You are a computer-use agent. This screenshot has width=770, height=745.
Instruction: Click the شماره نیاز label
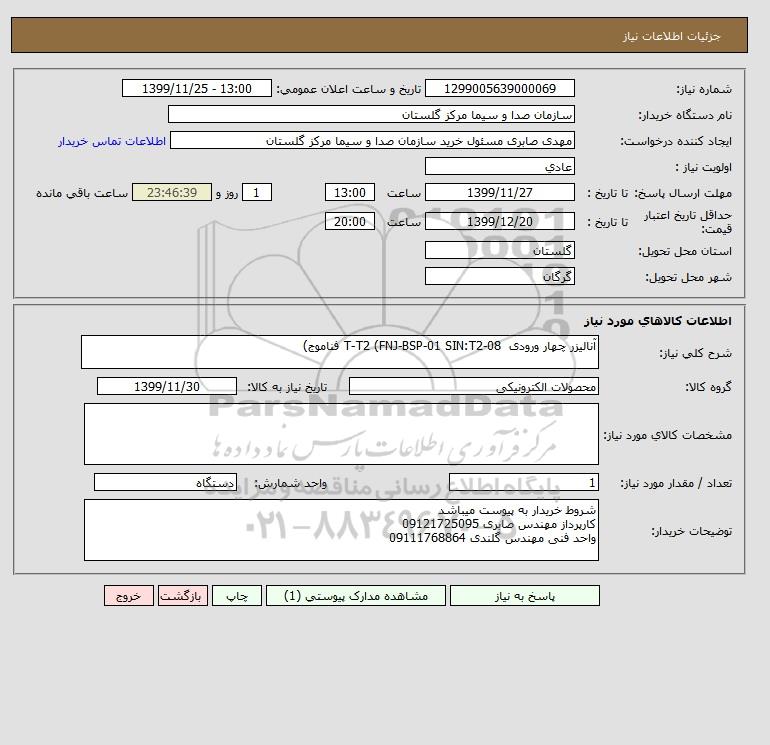click(704, 89)
